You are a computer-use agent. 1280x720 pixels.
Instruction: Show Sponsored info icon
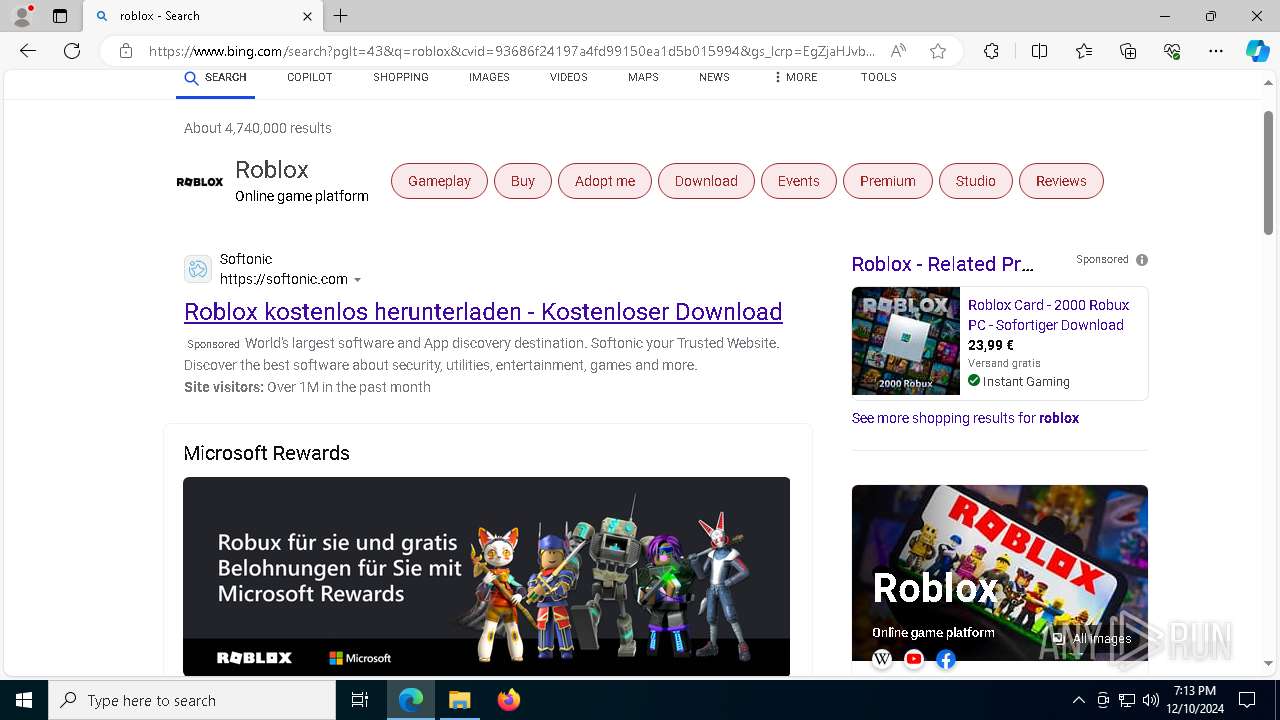(1142, 260)
